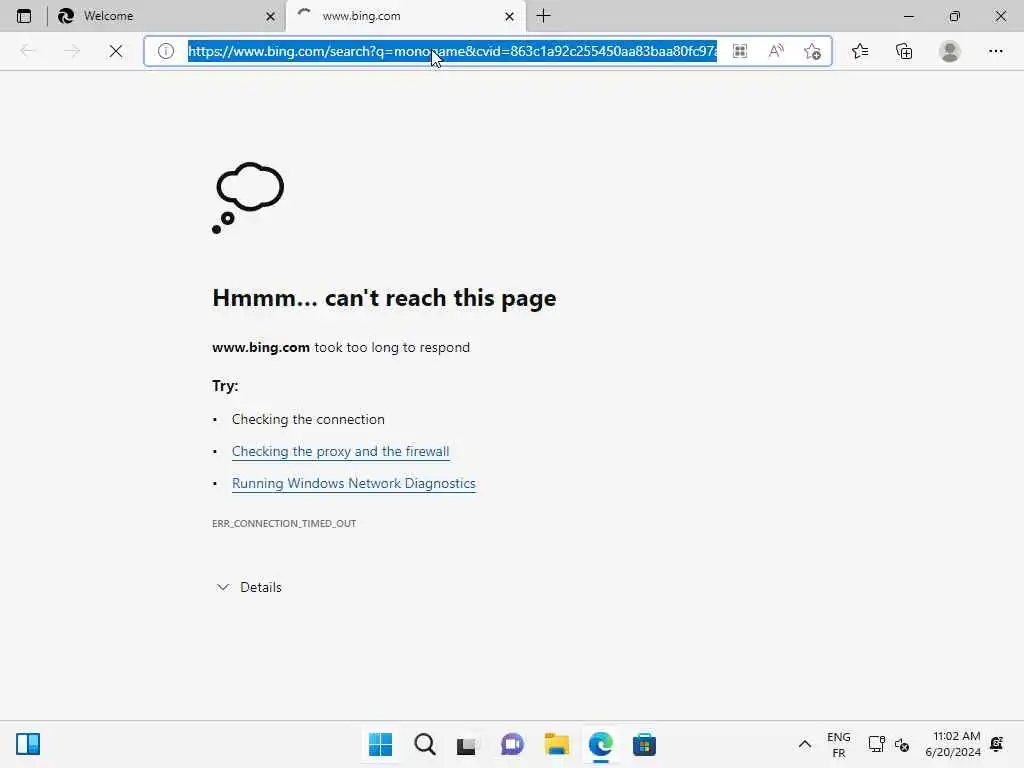Open the user profile icon
Image resolution: width=1024 pixels, height=768 pixels.
(950, 51)
